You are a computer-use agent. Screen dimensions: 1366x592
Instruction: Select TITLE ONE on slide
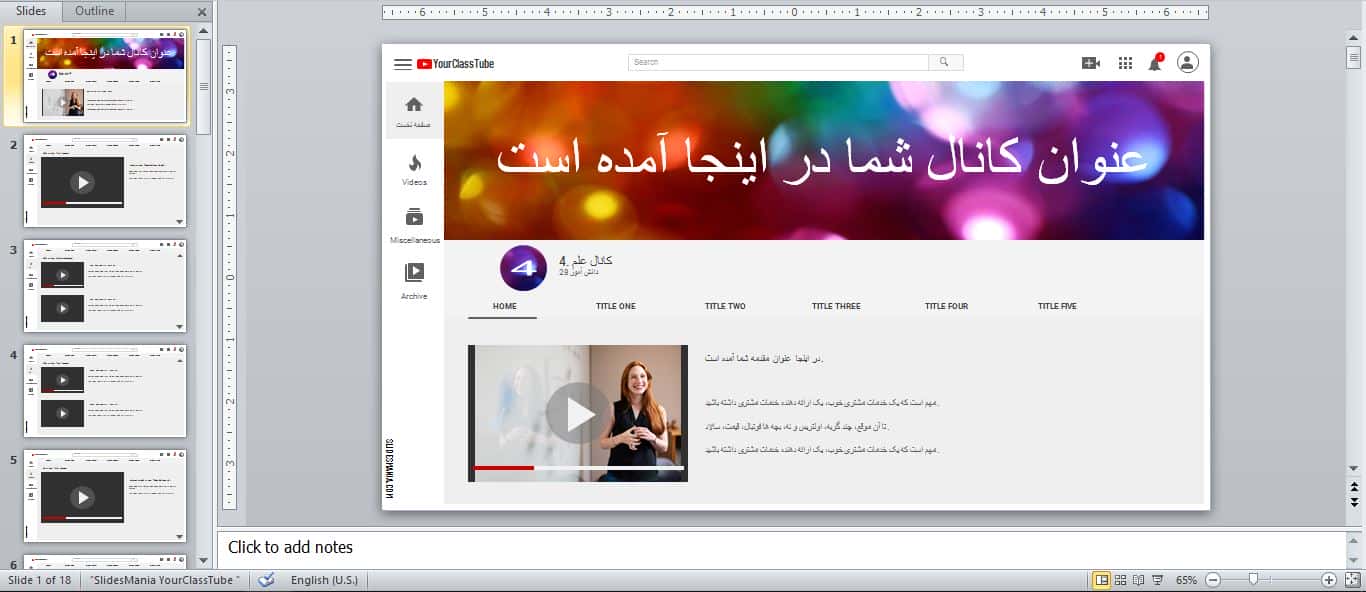point(615,306)
